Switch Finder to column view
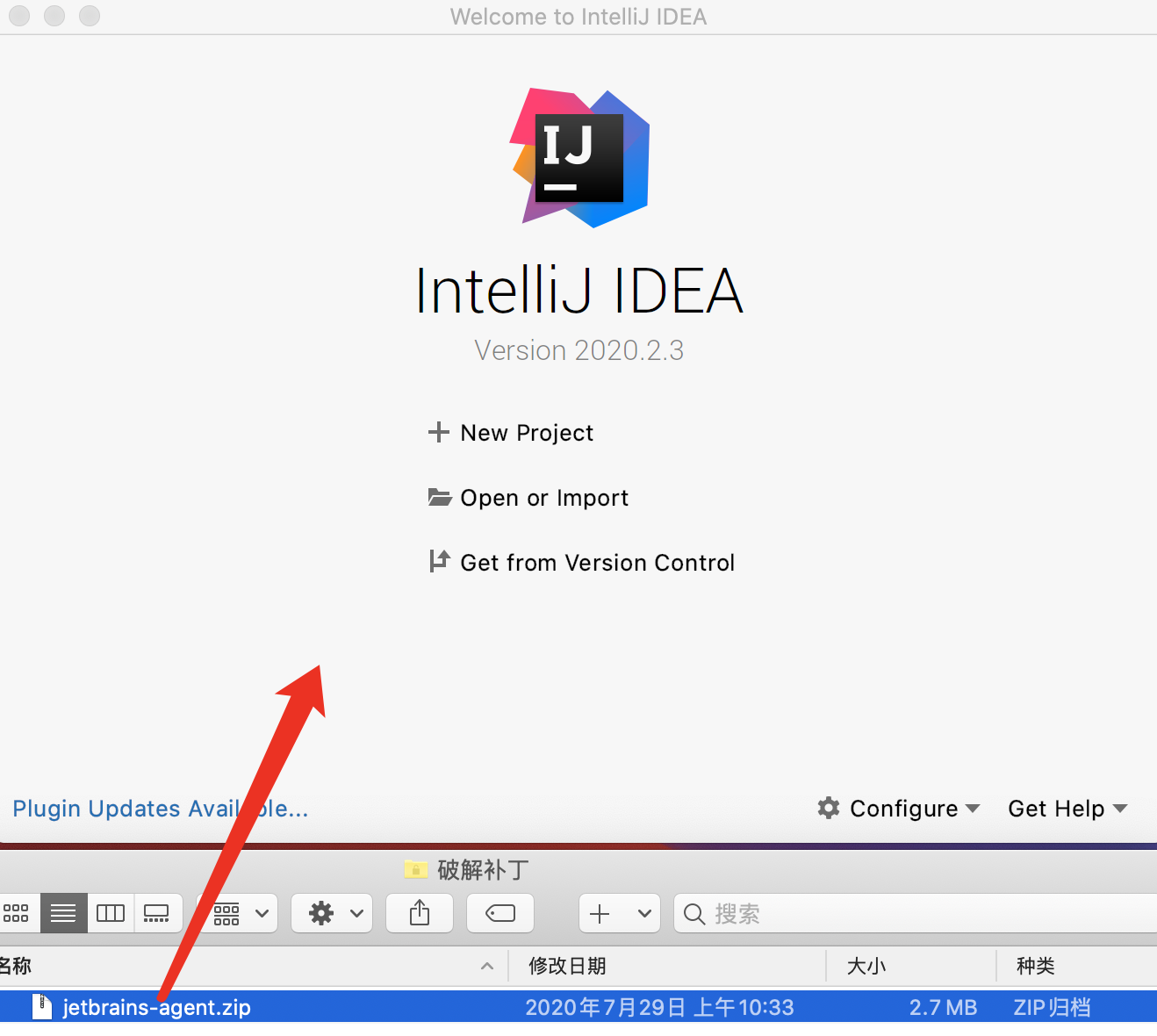Image resolution: width=1157 pixels, height=1036 pixels. click(x=111, y=913)
